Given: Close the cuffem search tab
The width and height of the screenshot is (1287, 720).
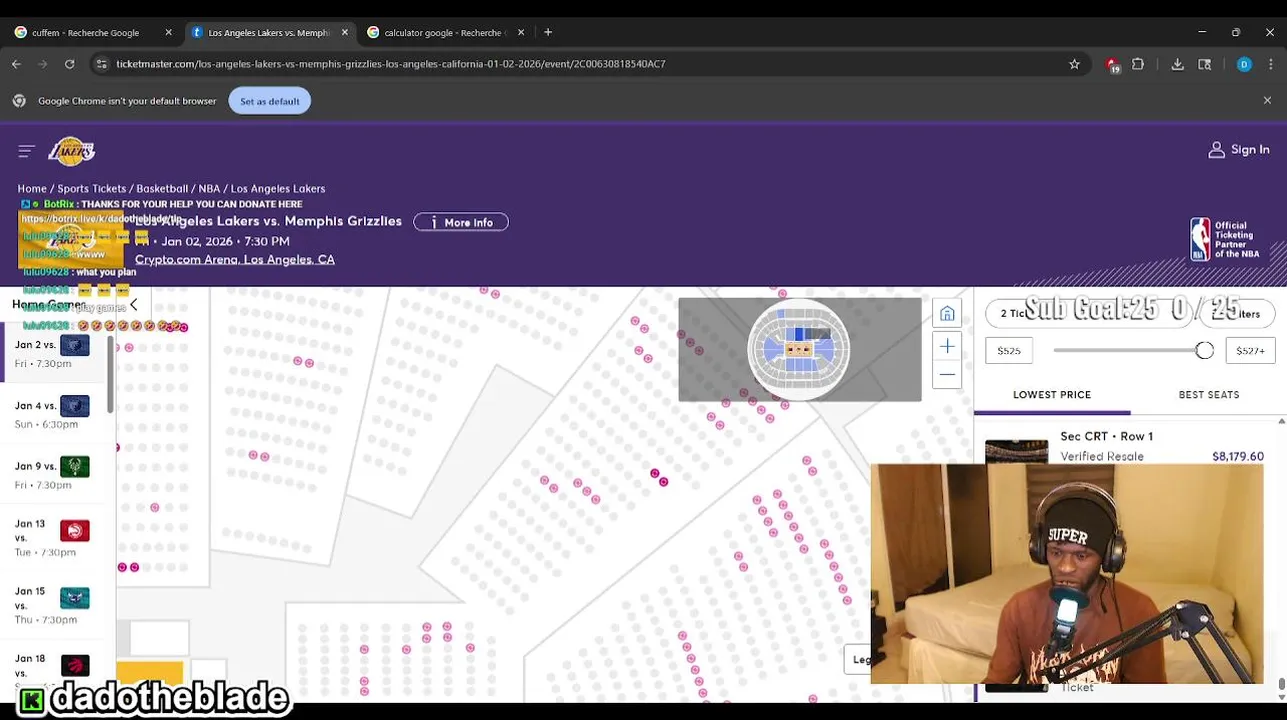Looking at the screenshot, I should pos(168,32).
